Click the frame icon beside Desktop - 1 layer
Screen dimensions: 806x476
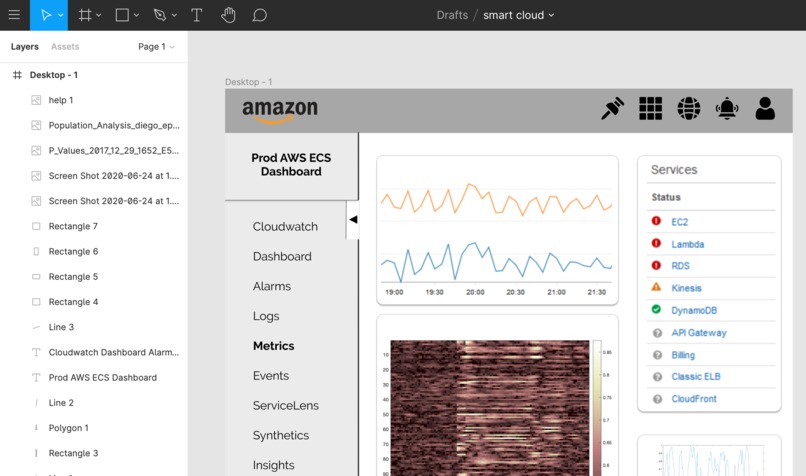(x=17, y=75)
